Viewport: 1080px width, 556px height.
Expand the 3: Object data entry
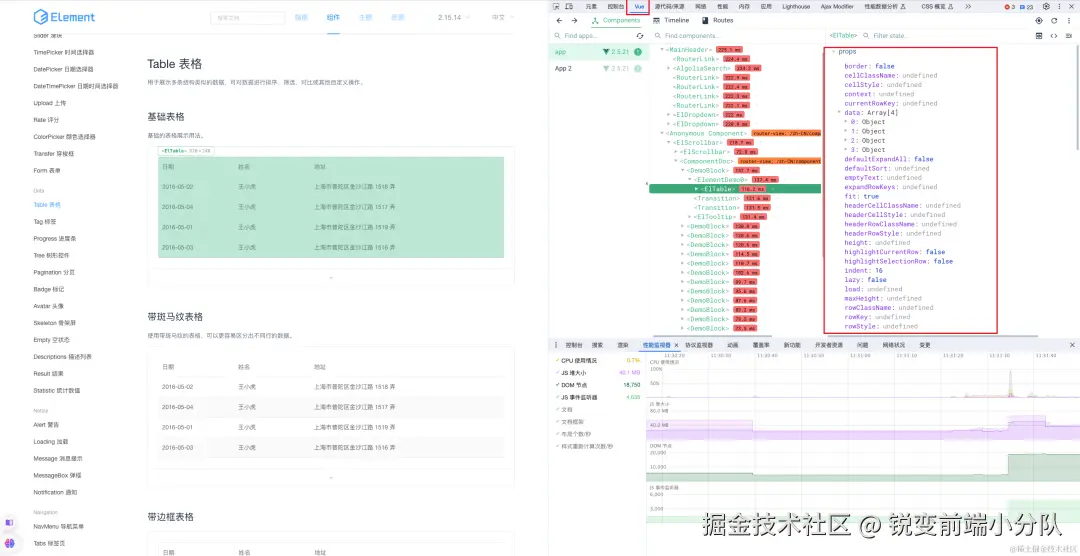(846, 150)
